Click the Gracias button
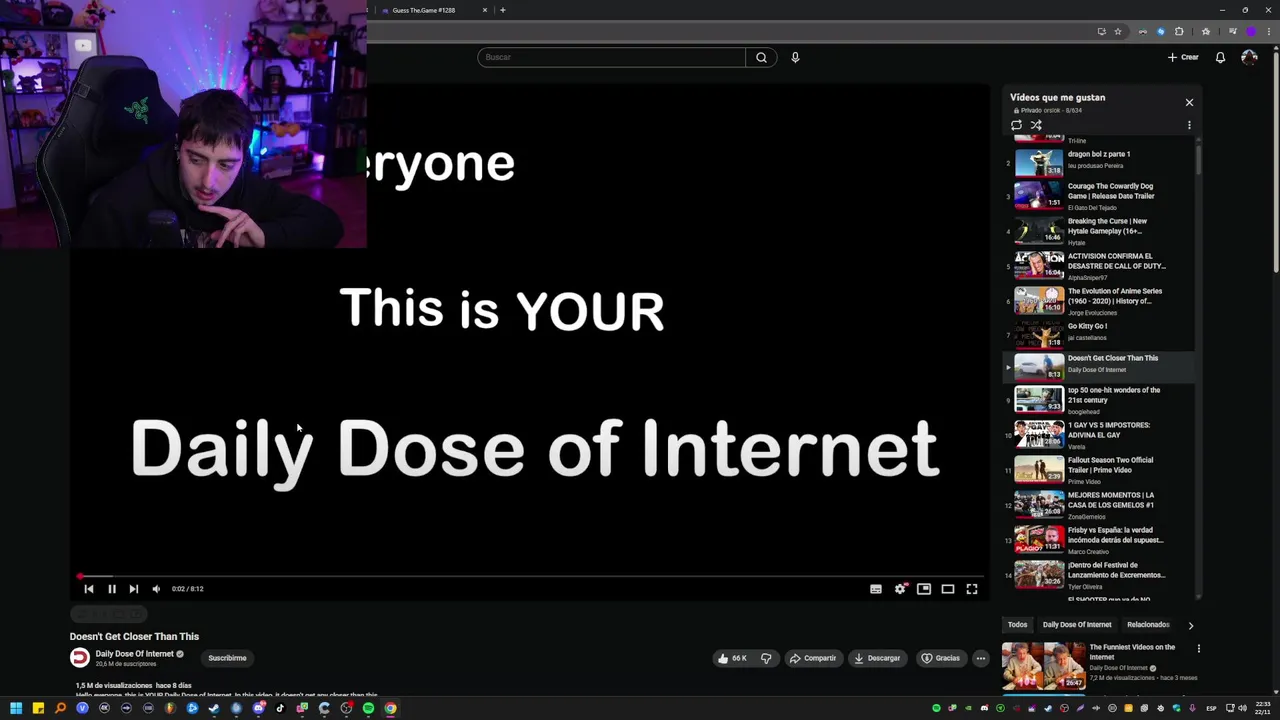This screenshot has width=1280, height=720. tap(940, 658)
